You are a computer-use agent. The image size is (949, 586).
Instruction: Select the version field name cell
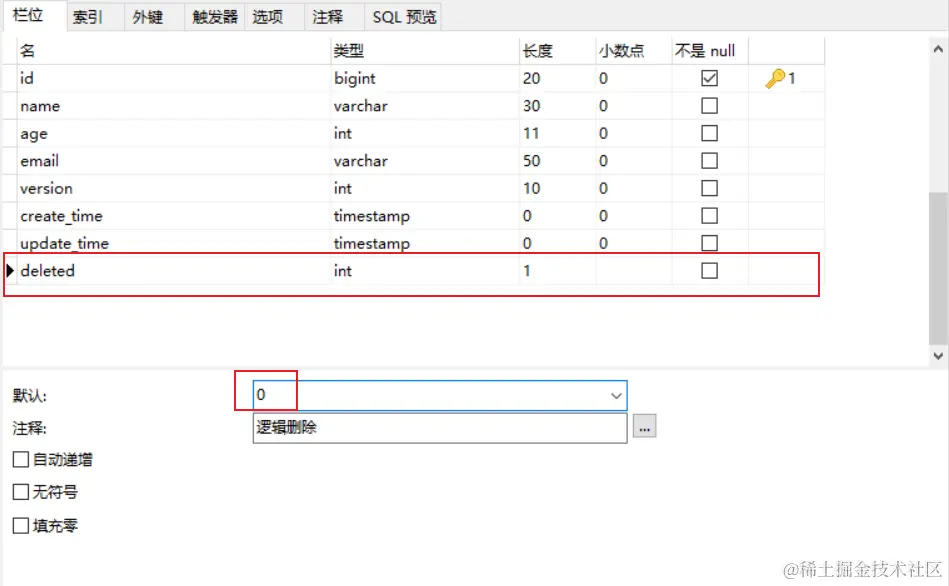173,188
